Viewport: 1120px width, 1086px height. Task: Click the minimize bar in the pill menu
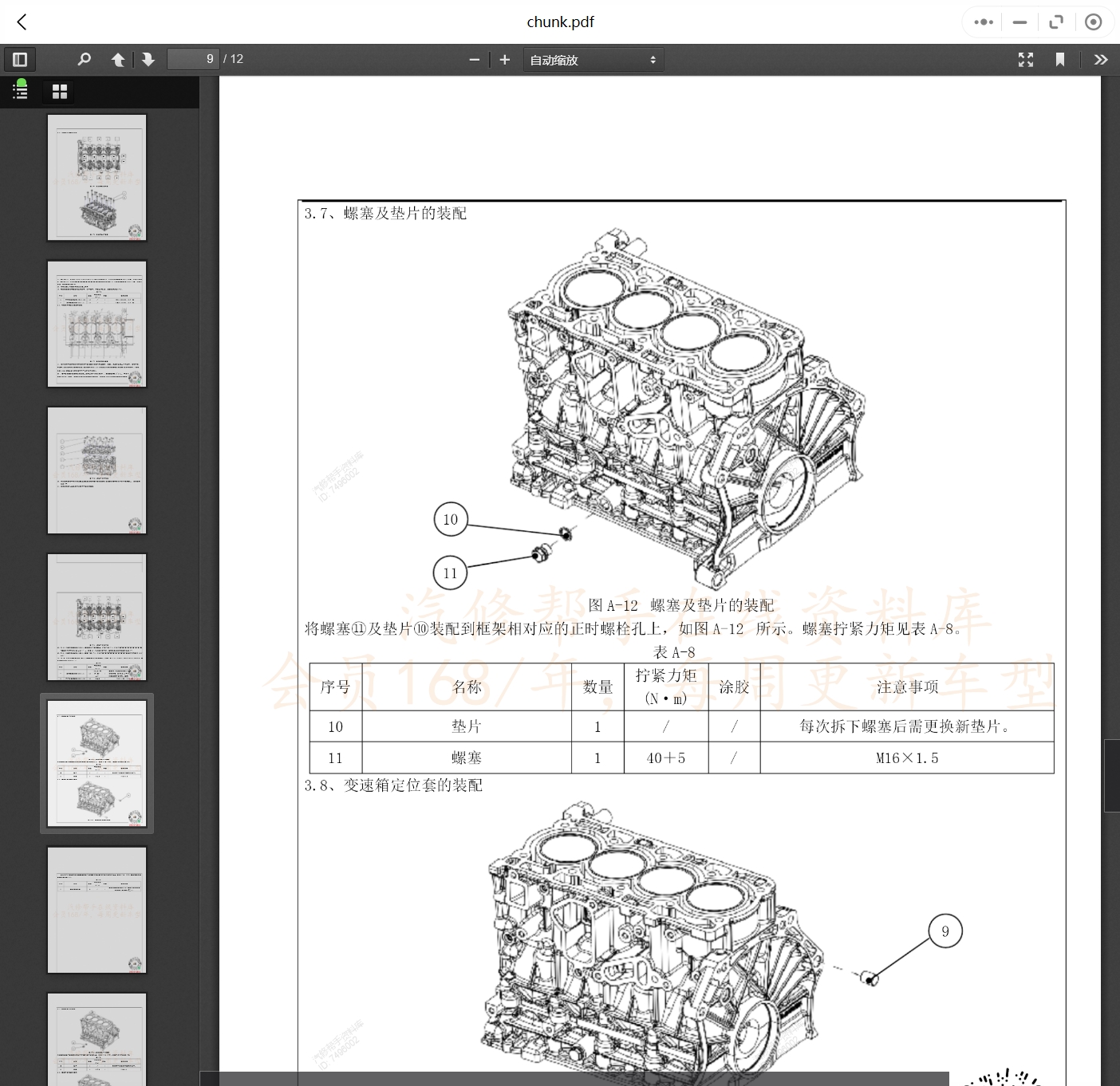tap(1019, 22)
